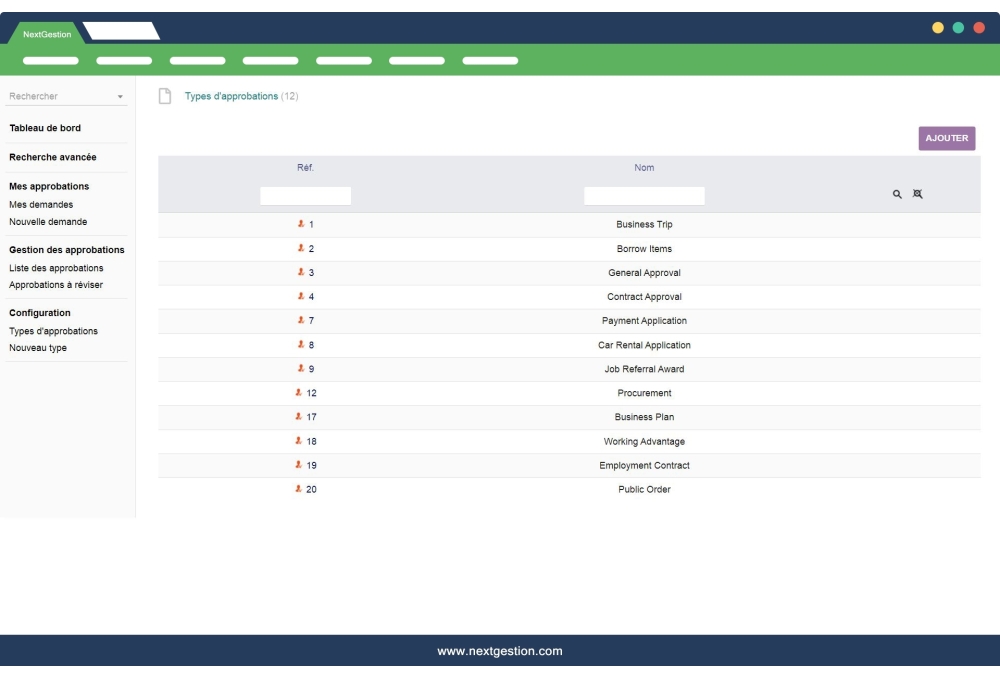Screen dimensions: 1000x679
Task: Sort the table by the Nom column
Action: pyautogui.click(x=644, y=168)
